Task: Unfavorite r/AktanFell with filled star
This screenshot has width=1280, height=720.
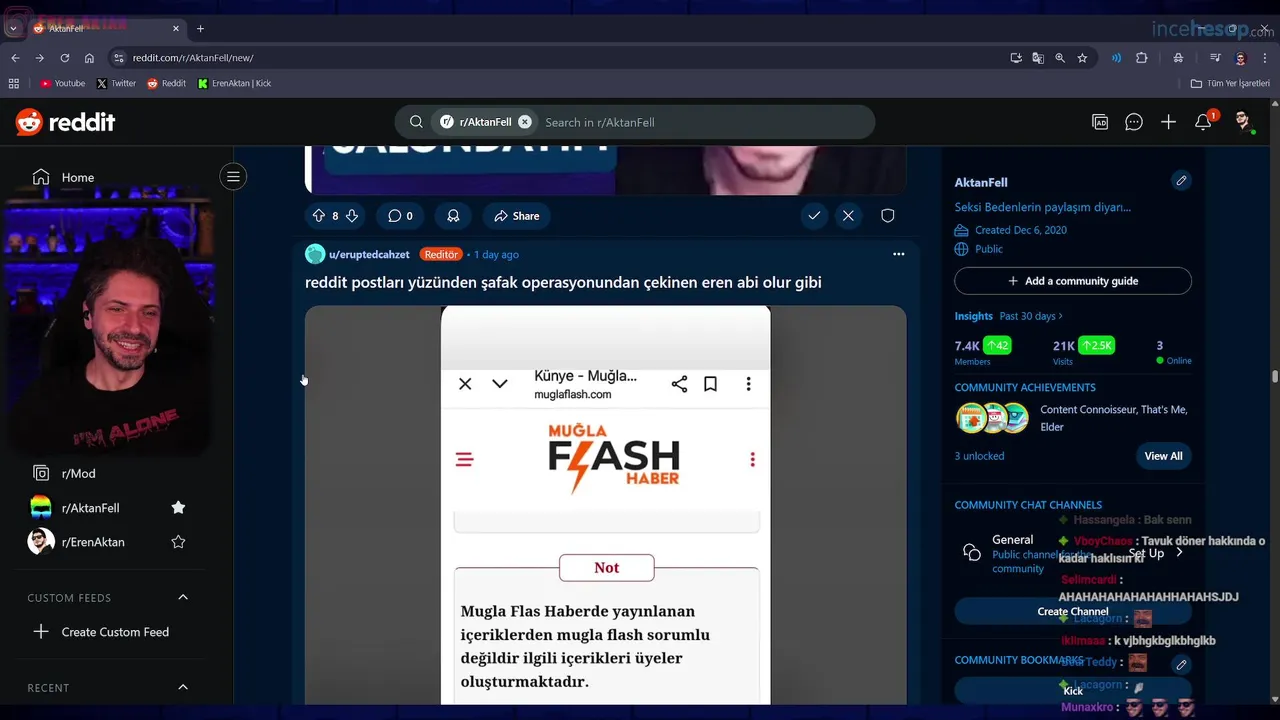Action: pyautogui.click(x=178, y=508)
